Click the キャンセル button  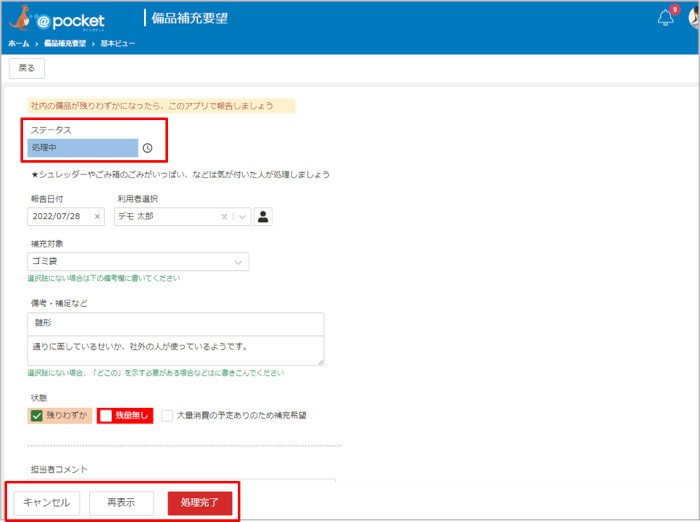[47, 503]
